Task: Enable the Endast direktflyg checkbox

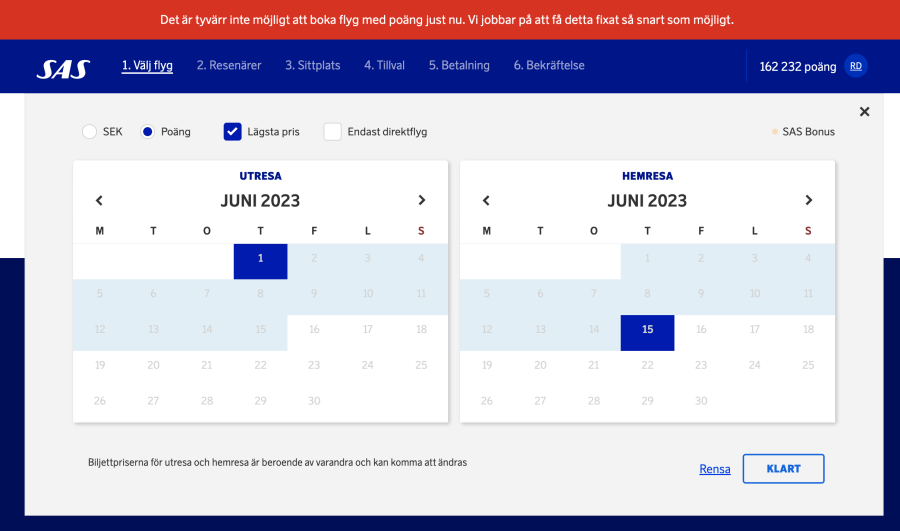Action: [333, 132]
